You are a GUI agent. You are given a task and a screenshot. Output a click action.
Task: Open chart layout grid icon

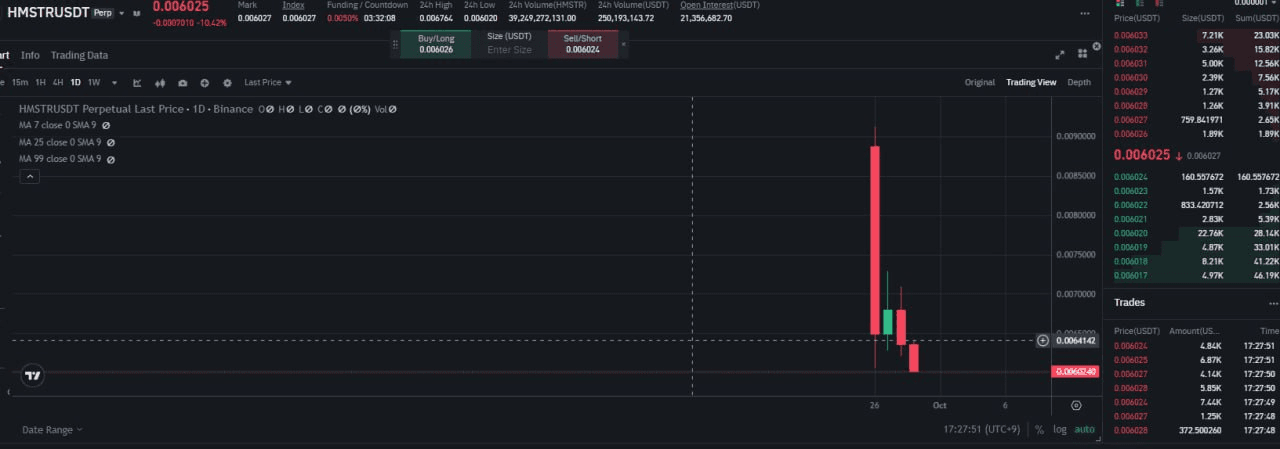[1085, 55]
